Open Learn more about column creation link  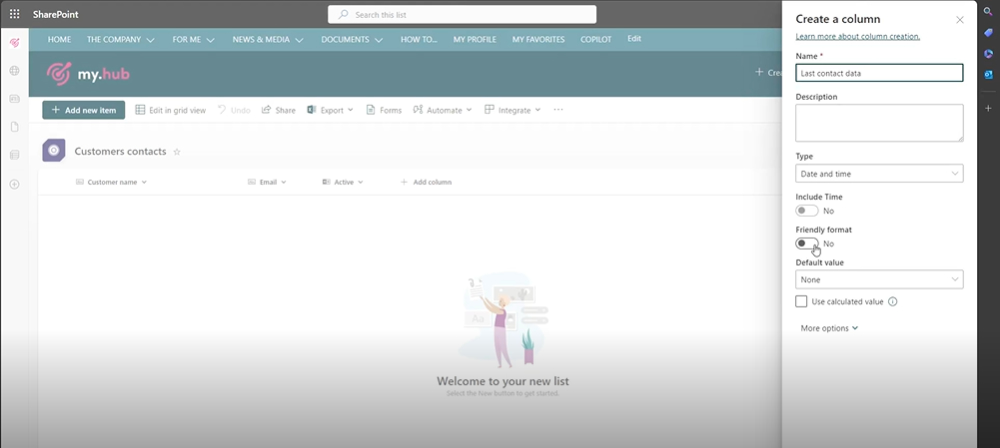(x=857, y=37)
